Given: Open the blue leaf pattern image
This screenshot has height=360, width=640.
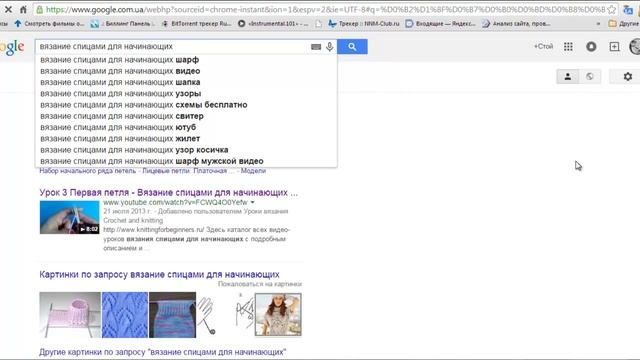Looking at the screenshot, I should [125, 315].
